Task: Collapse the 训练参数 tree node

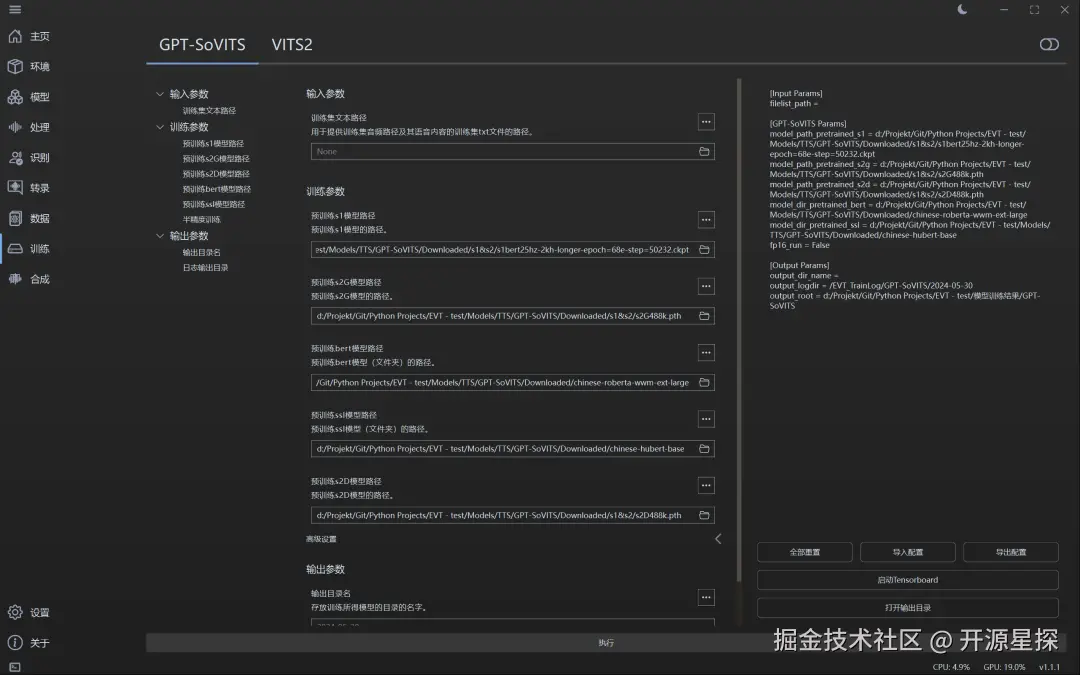Action: pos(160,127)
